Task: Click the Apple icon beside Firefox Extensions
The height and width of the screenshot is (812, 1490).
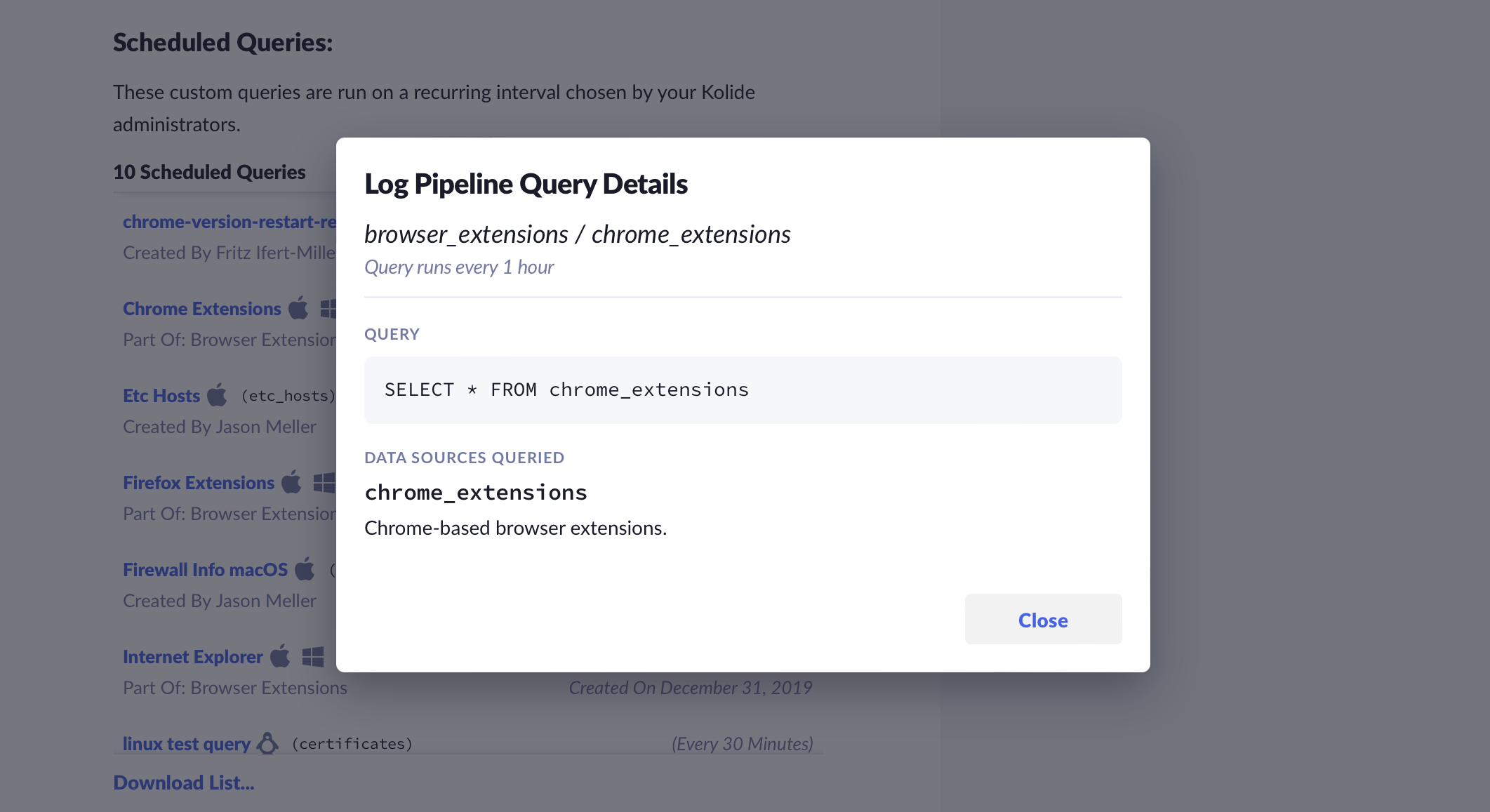Action: (x=292, y=482)
